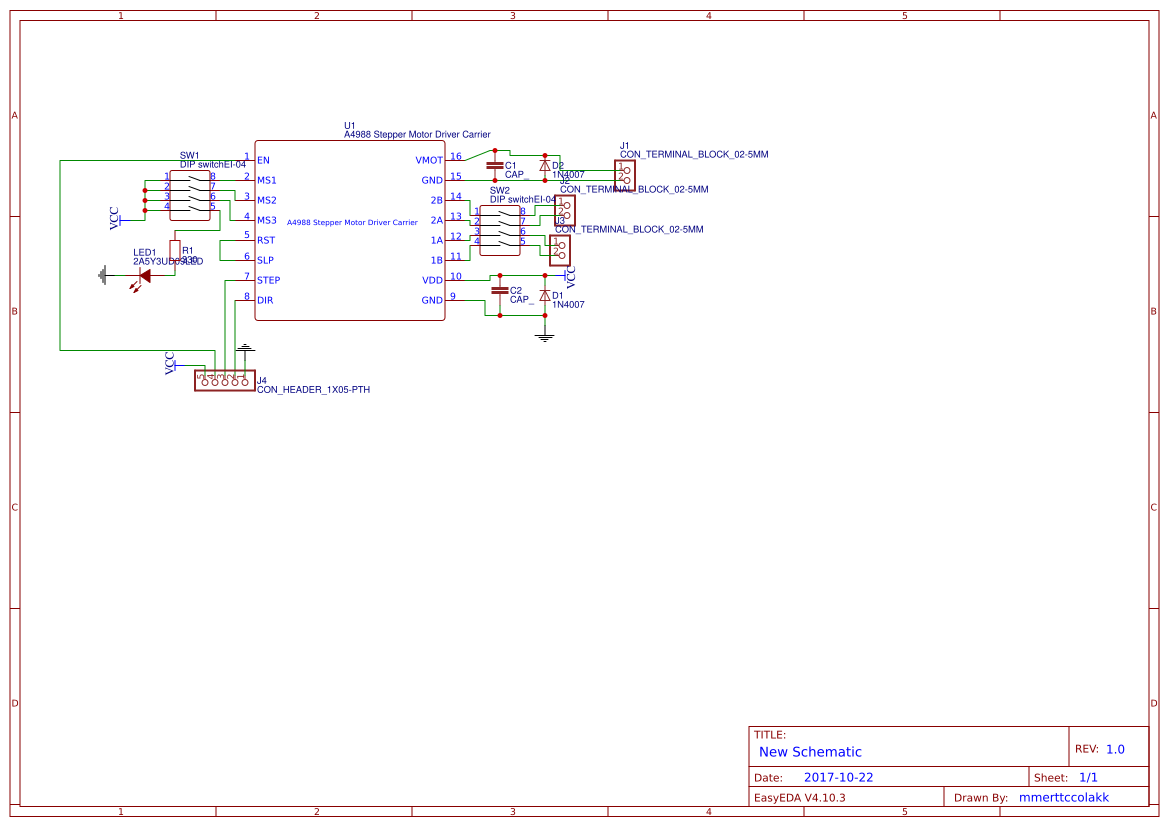Toggle switch position 3 on SW1

(x=196, y=199)
